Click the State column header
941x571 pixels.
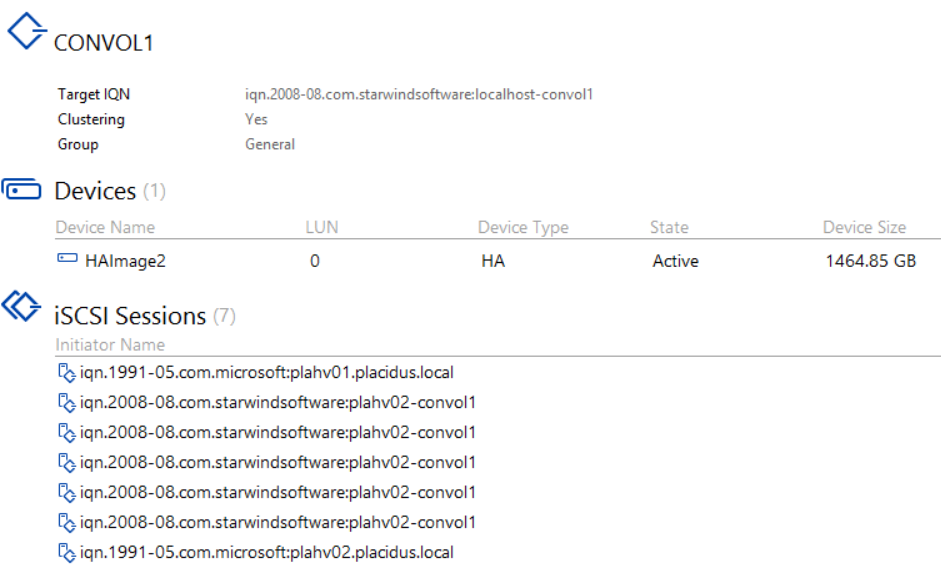[x=669, y=227]
